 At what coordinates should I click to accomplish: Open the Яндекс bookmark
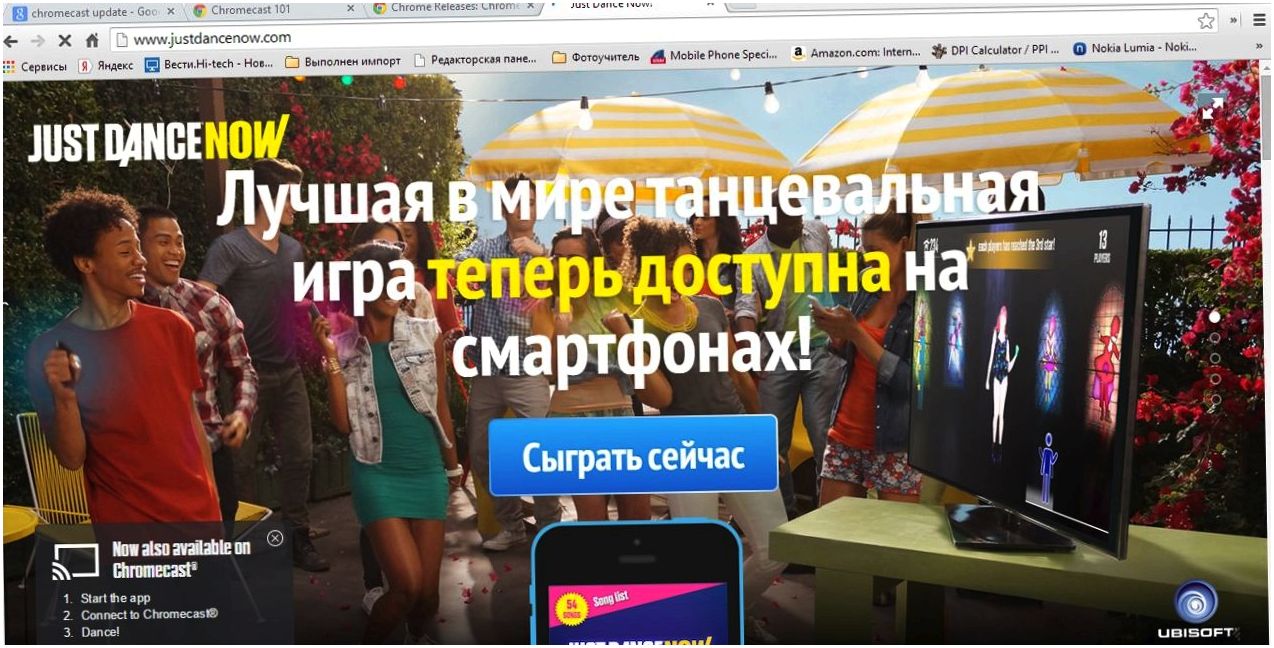point(106,66)
